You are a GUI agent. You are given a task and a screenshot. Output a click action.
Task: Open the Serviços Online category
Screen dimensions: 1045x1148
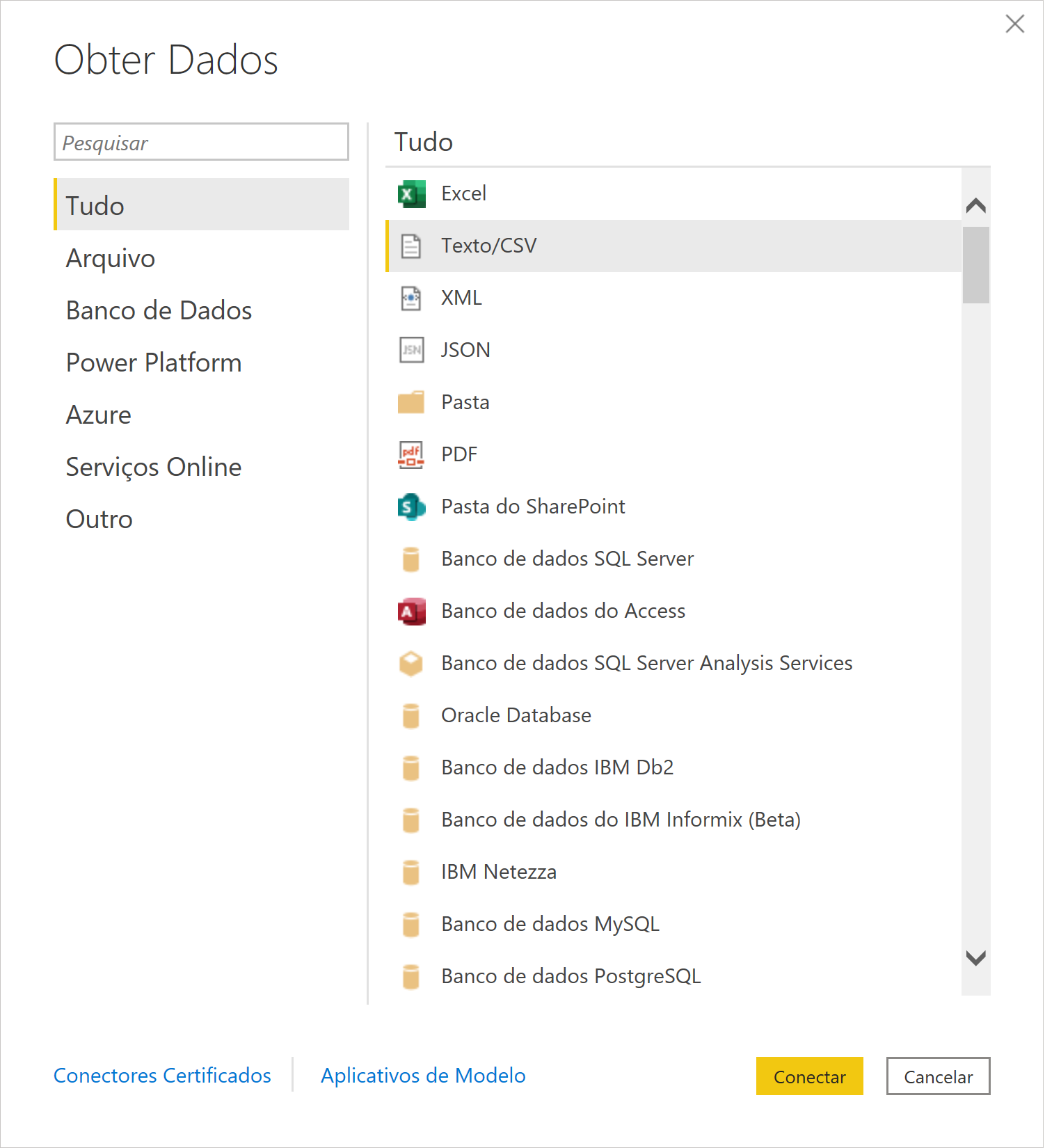click(202, 467)
